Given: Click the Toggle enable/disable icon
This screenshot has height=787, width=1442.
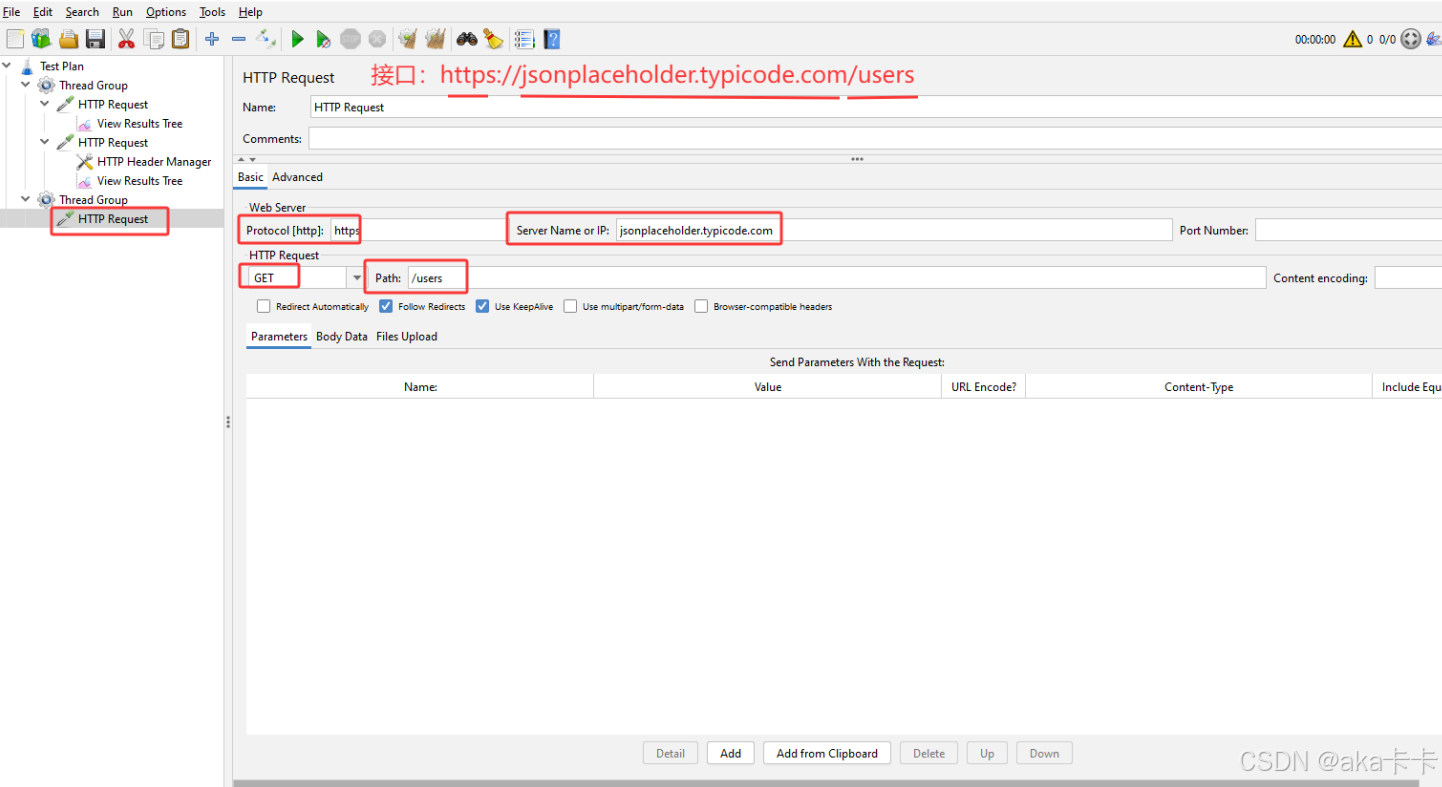Looking at the screenshot, I should [265, 39].
